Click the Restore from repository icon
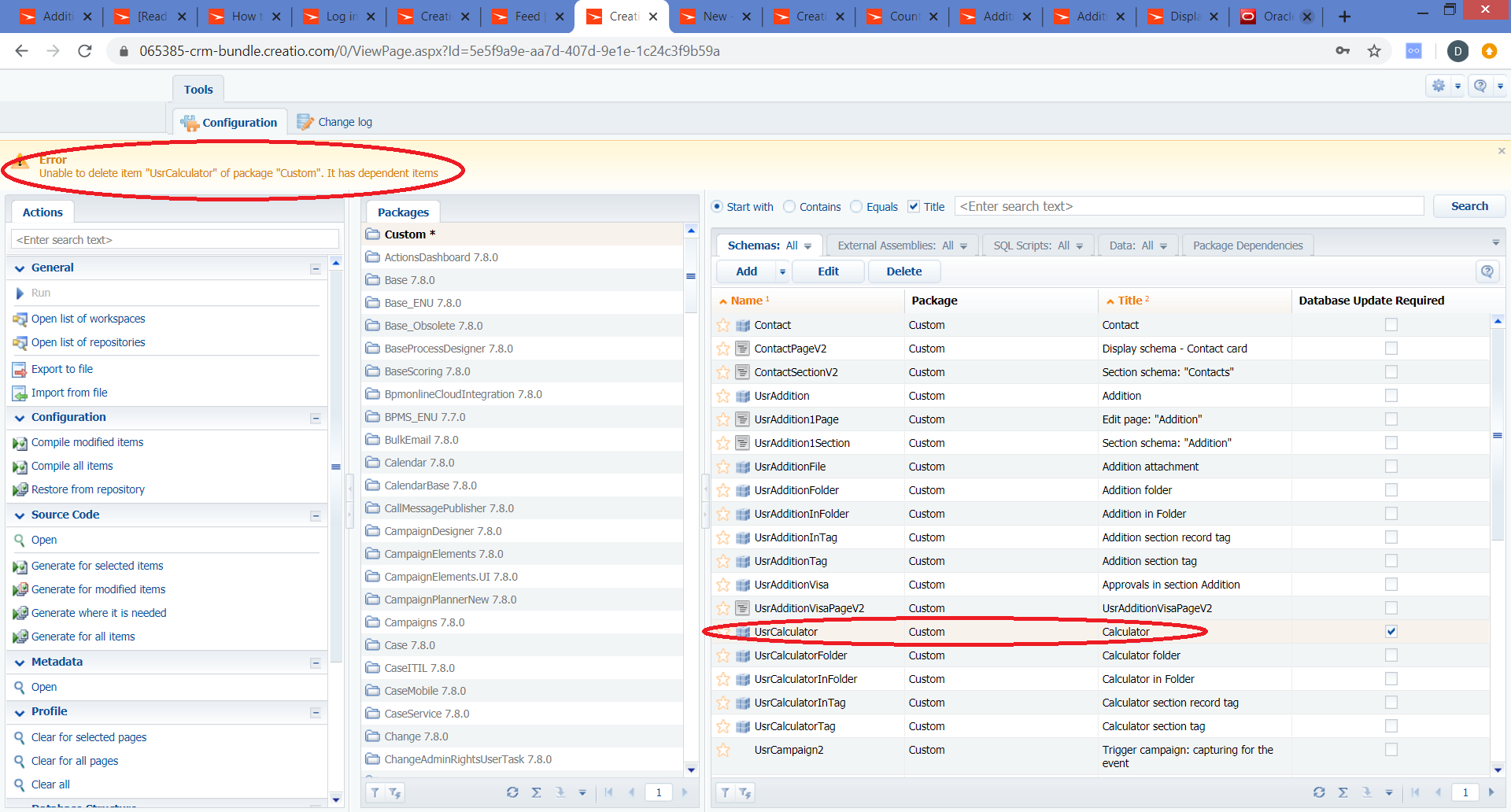 coord(20,490)
